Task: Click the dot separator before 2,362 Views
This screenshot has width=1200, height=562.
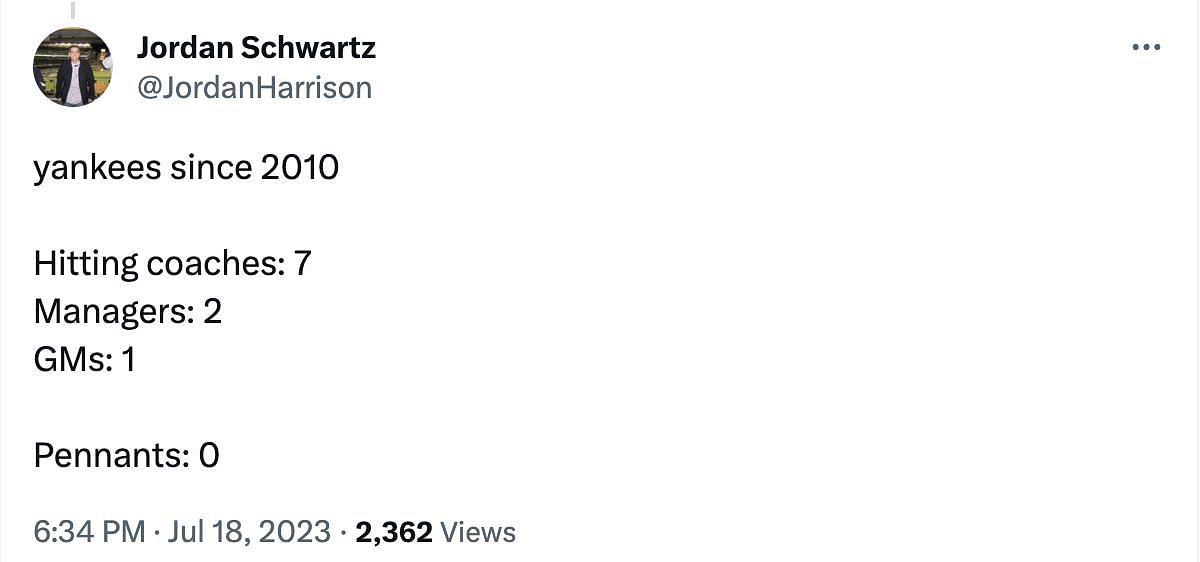Action: [x=343, y=532]
